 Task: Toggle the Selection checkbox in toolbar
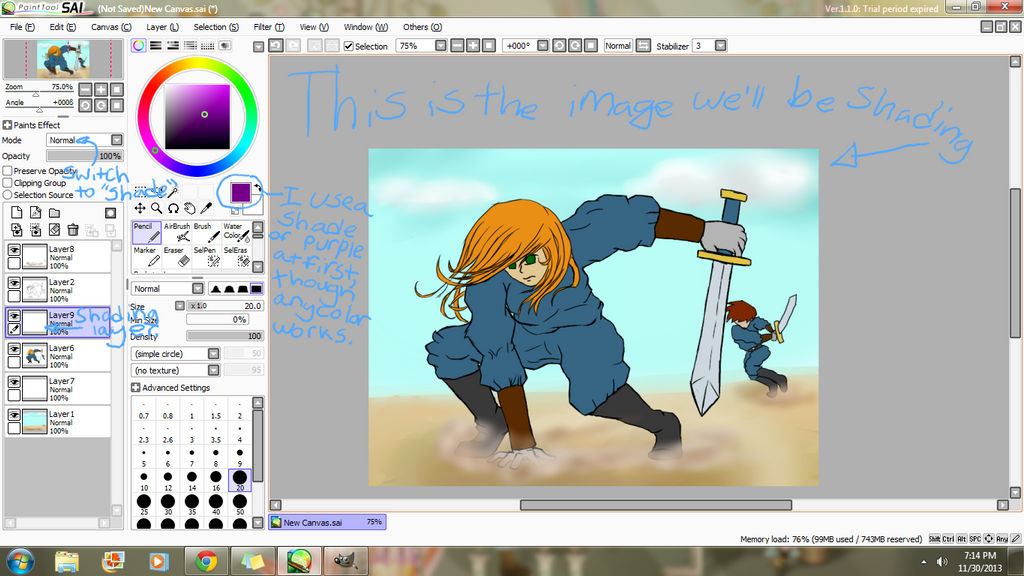click(349, 46)
